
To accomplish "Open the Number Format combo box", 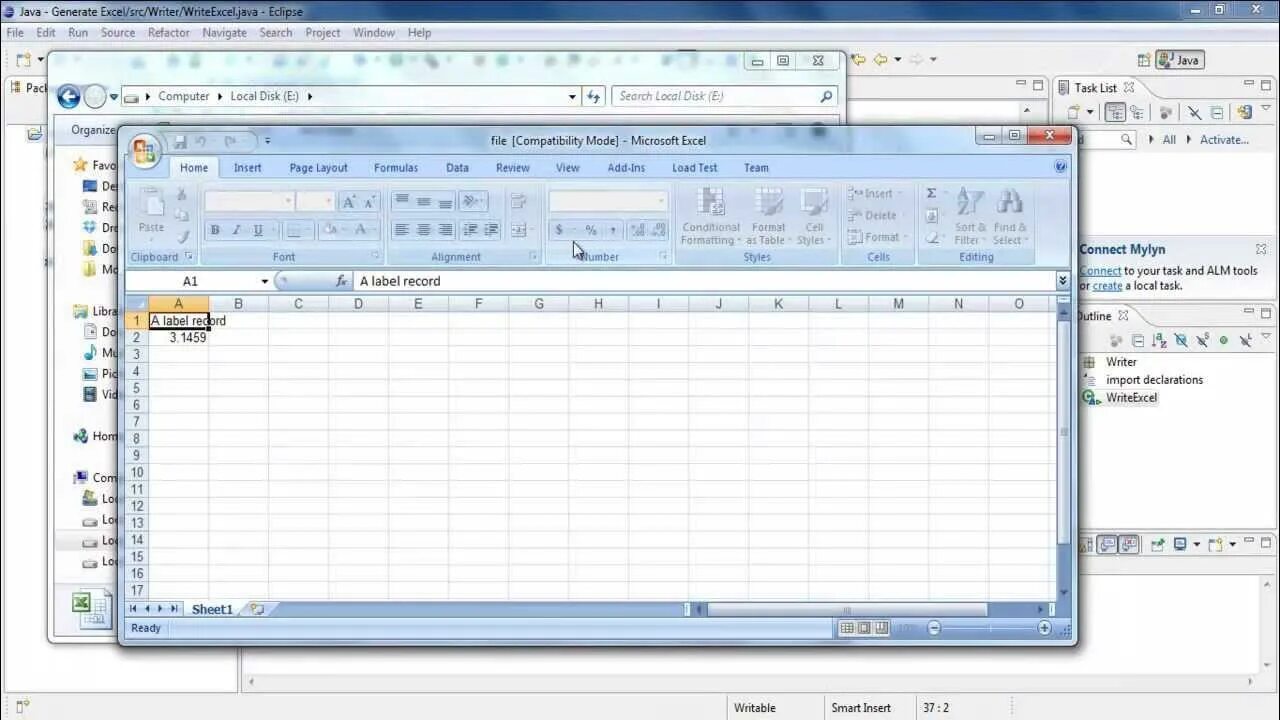I will [607, 202].
